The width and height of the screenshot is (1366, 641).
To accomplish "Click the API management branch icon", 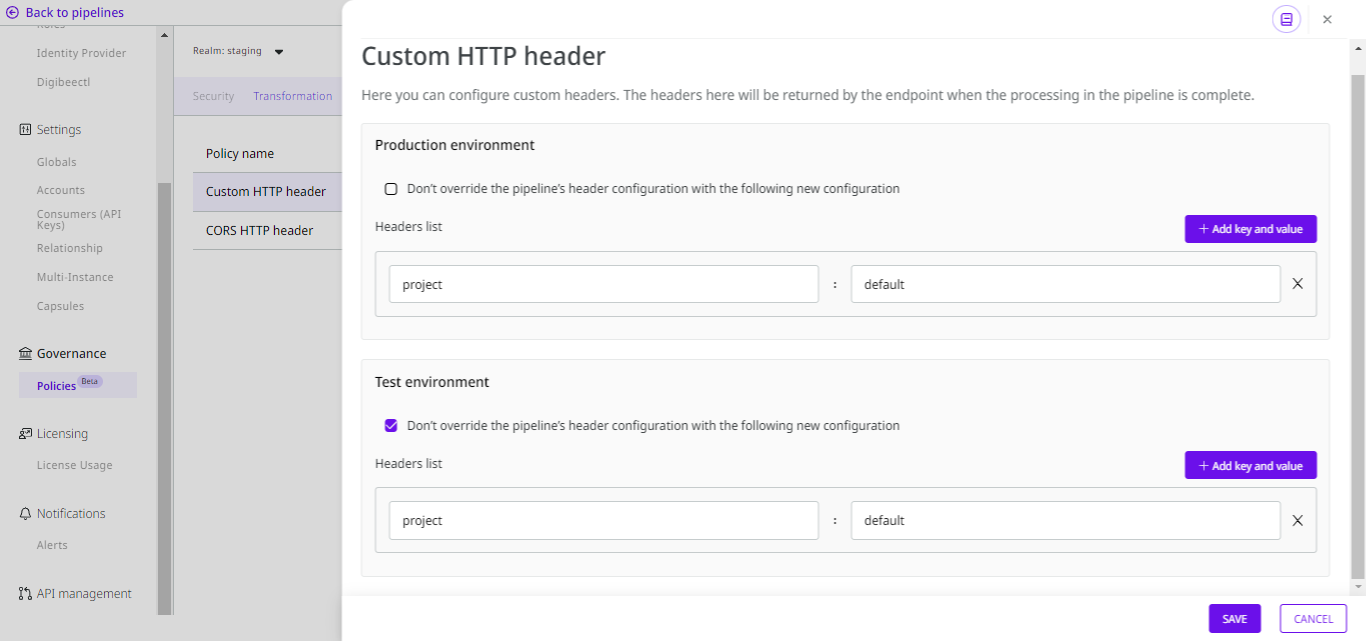I will pyautogui.click(x=25, y=594).
